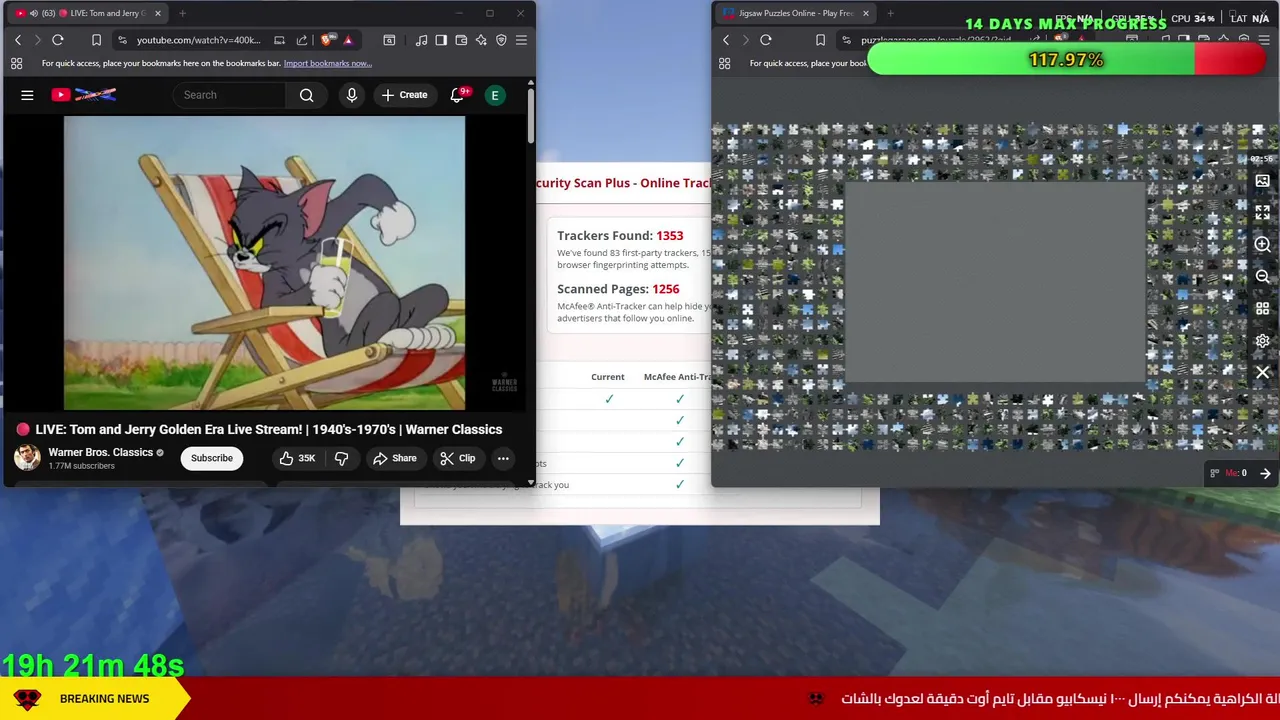Open the account avatar E menu

494,95
